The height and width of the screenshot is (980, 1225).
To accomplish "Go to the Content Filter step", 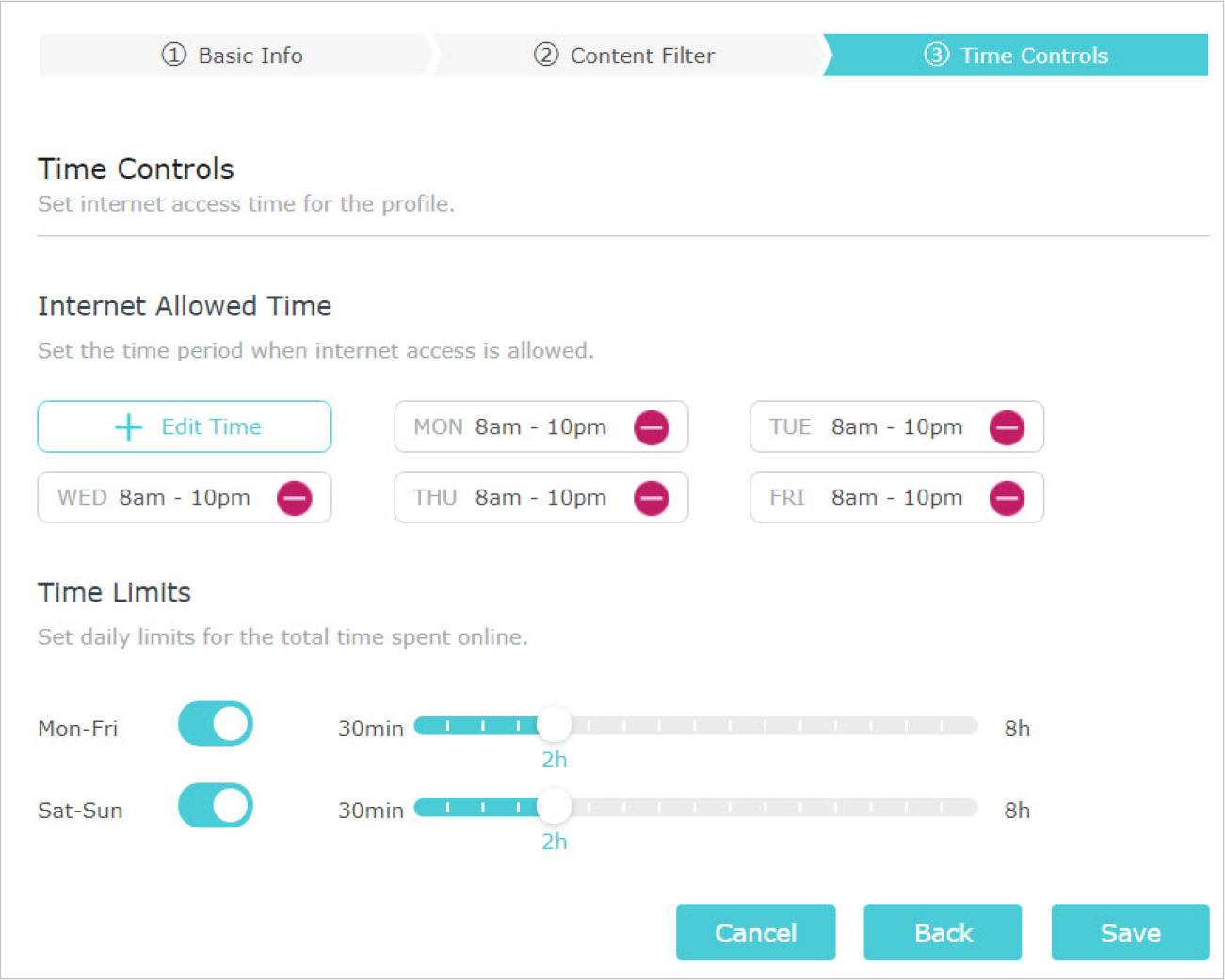I will (x=625, y=56).
